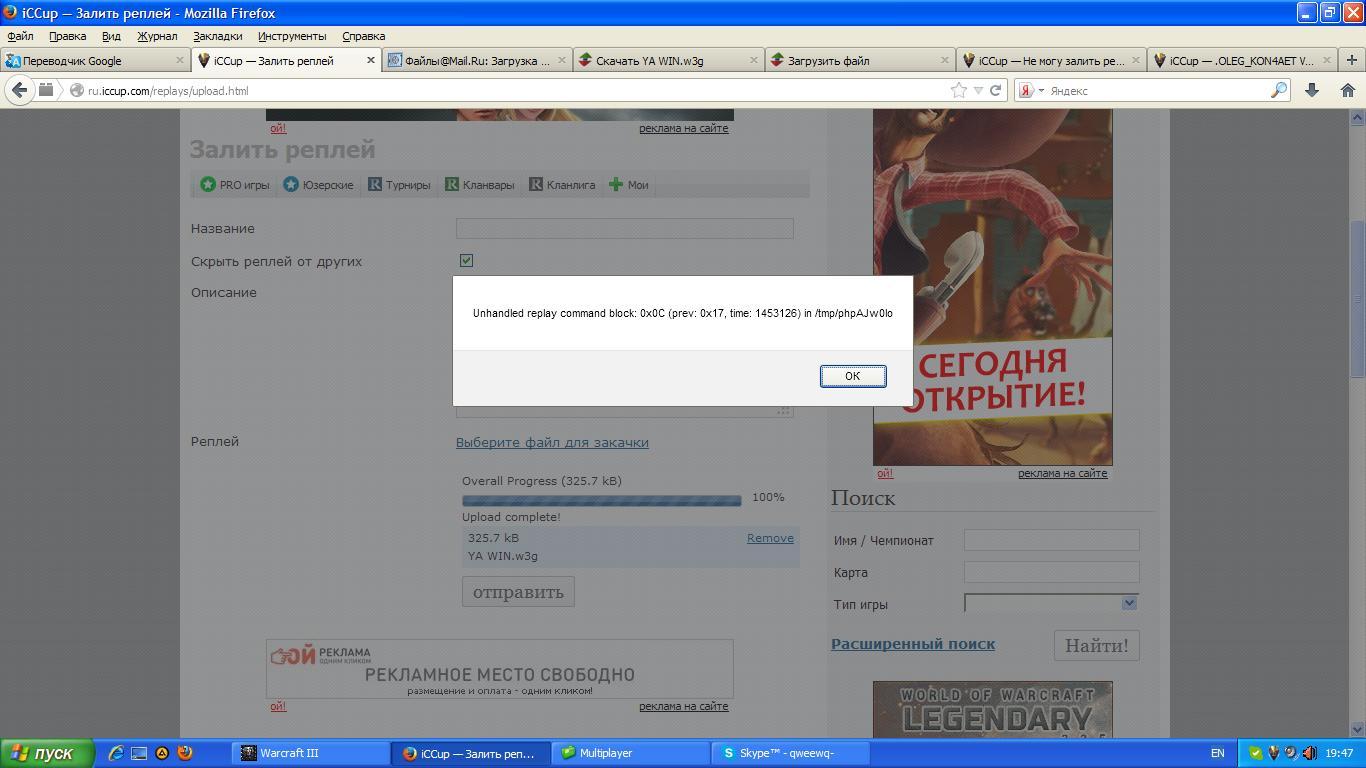Open the Справка menu
1366x768 pixels.
click(x=363, y=36)
